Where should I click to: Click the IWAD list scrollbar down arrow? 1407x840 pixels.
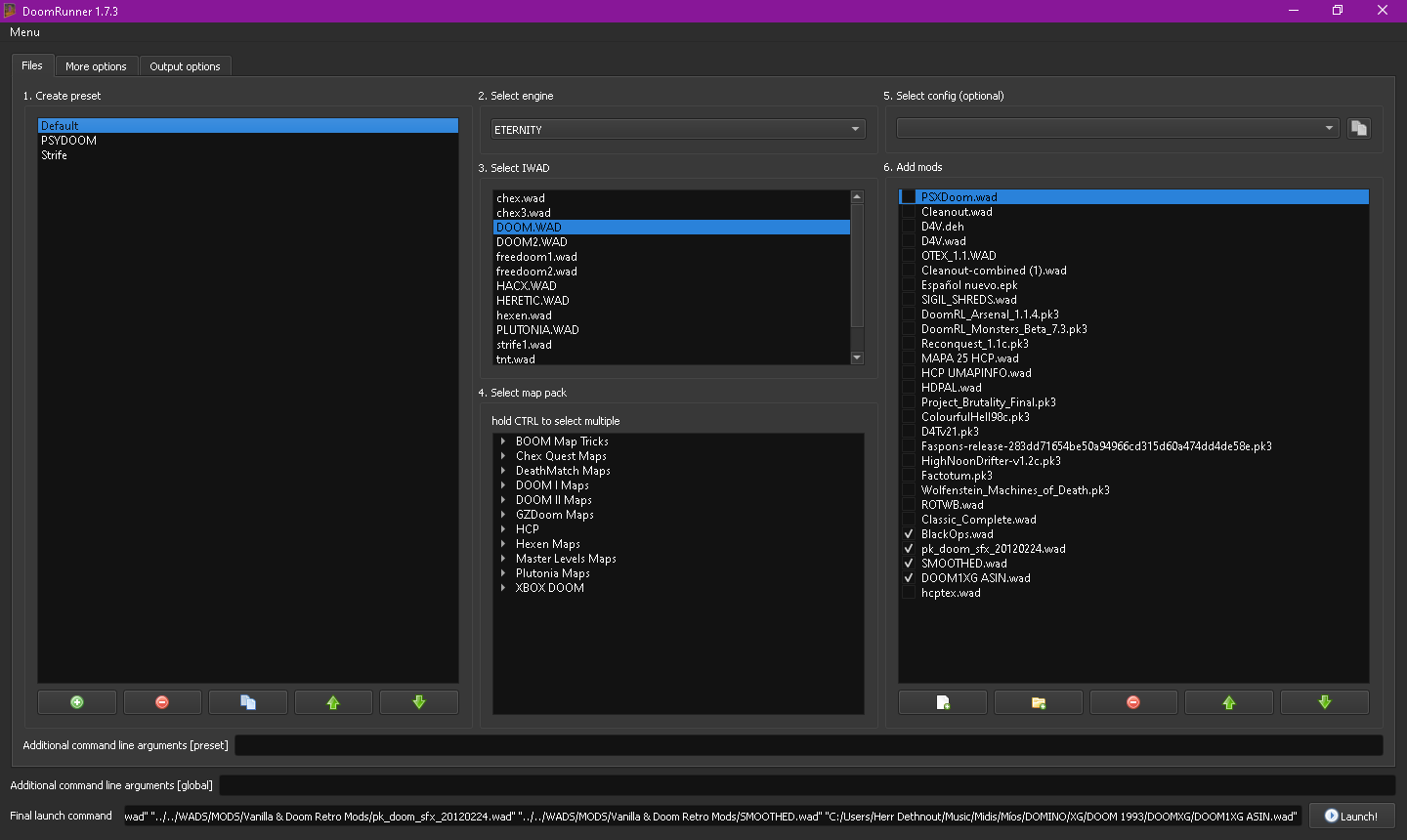857,358
